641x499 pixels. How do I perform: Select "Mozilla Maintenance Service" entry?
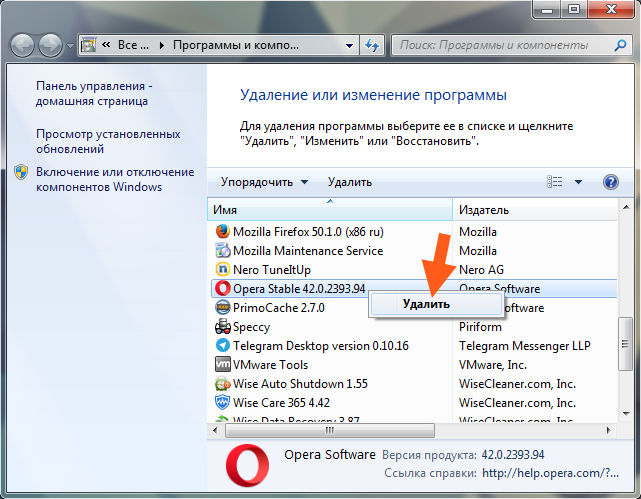point(308,251)
